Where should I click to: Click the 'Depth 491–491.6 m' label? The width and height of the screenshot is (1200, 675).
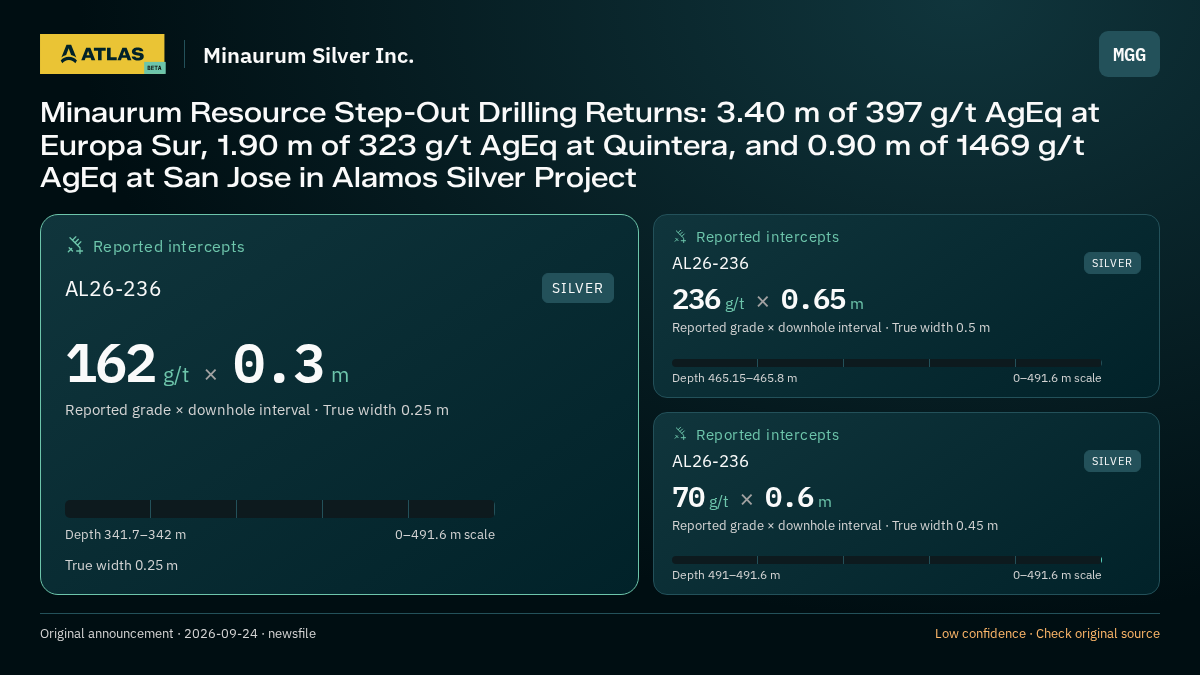pos(726,575)
